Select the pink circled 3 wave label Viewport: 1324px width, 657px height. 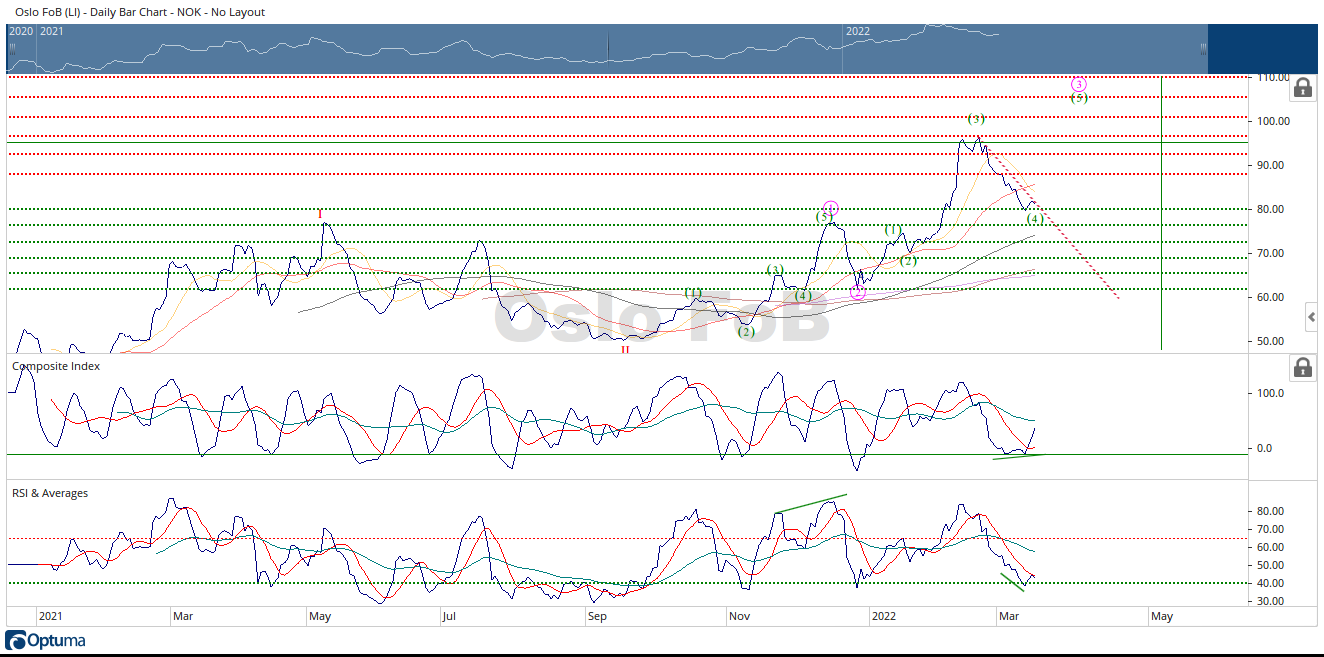pyautogui.click(x=1078, y=84)
